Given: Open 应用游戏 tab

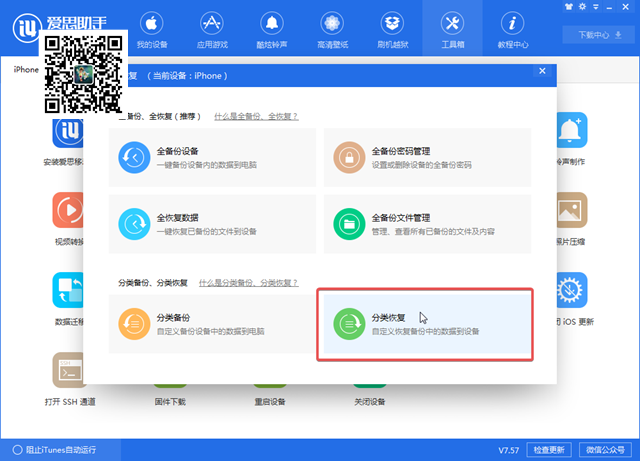Looking at the screenshot, I should tap(212, 30).
